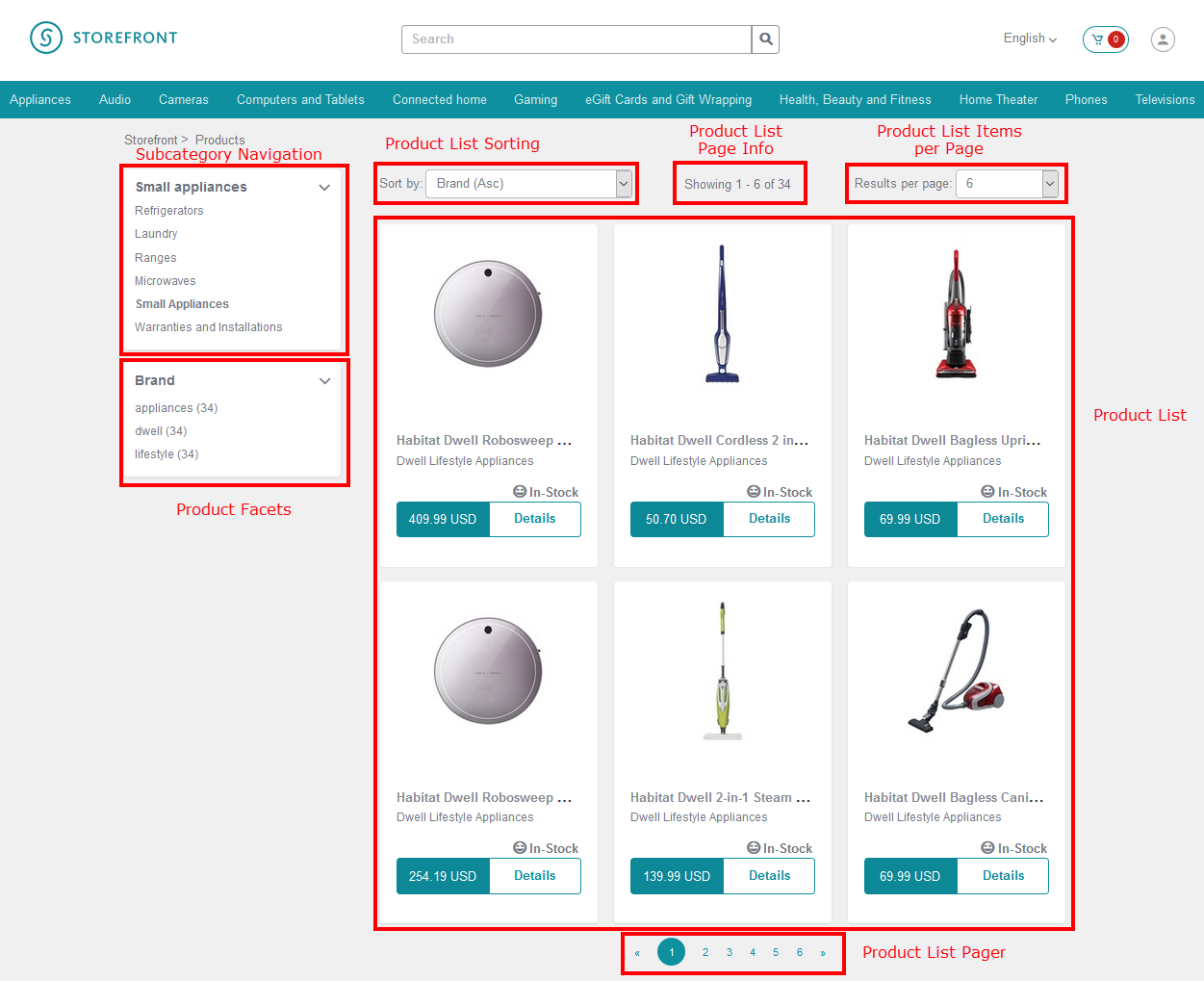
Task: Filter by dwell (34) brand facet
Action: point(161,431)
